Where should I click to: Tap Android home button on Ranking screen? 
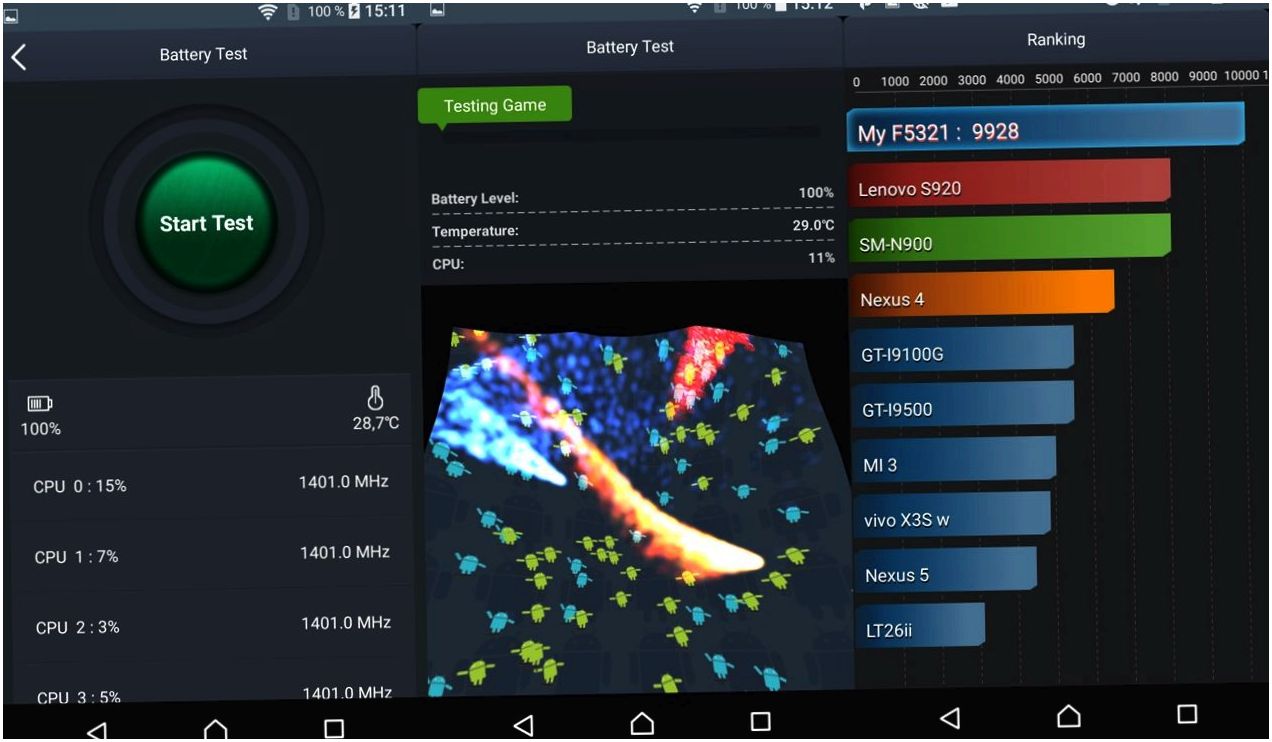tap(1068, 715)
